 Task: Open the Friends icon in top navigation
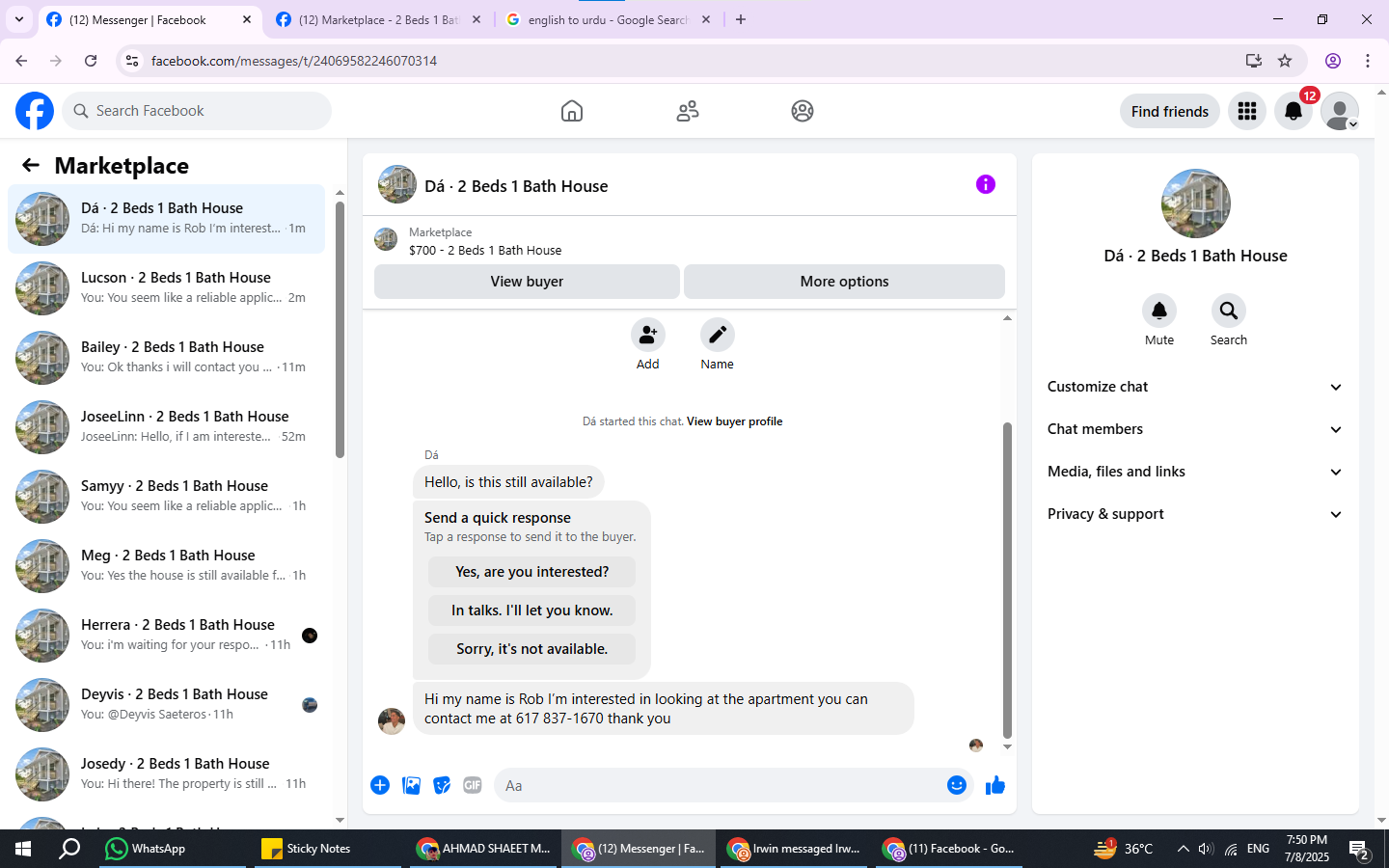(688, 111)
